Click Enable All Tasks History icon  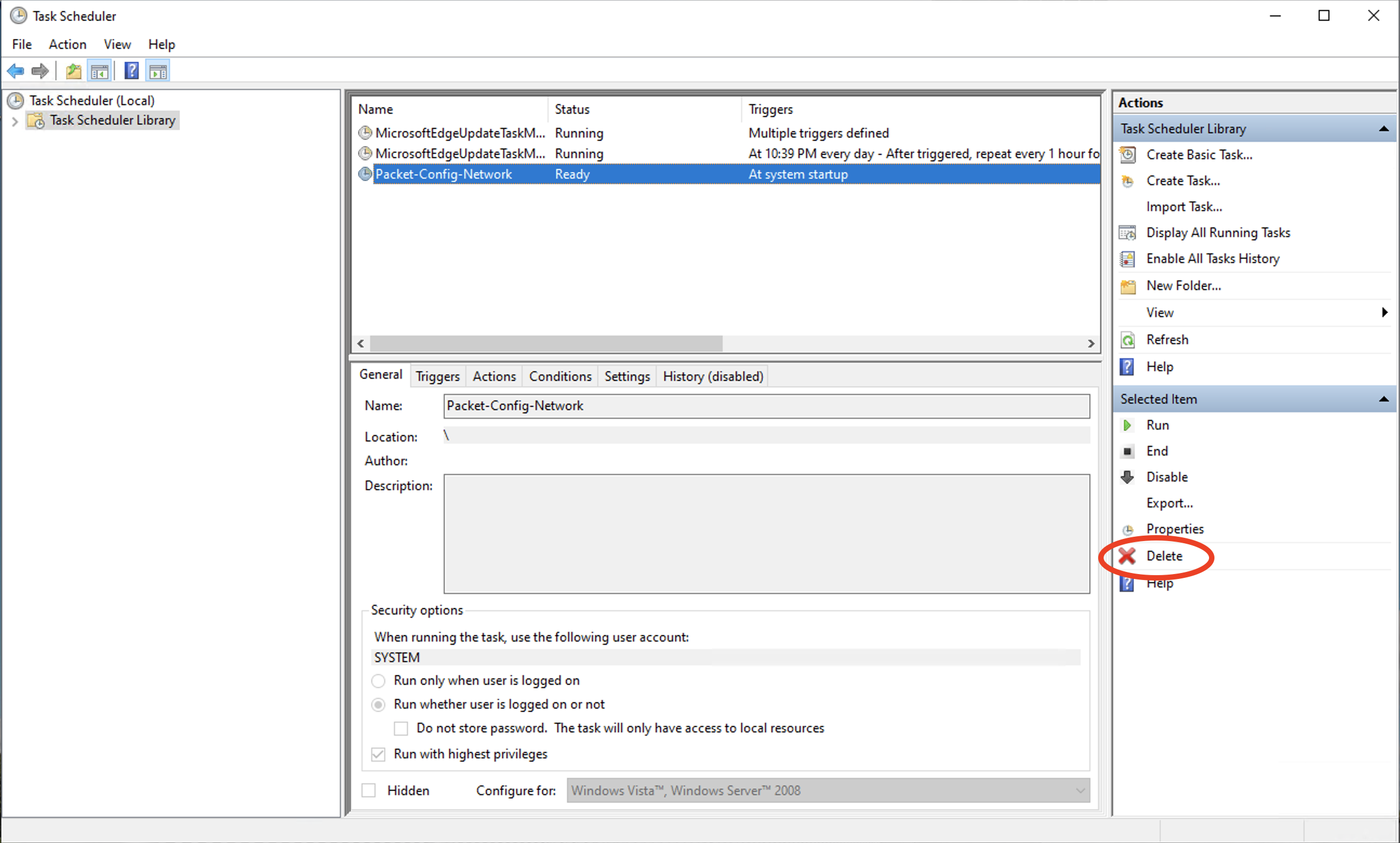[x=1127, y=259]
